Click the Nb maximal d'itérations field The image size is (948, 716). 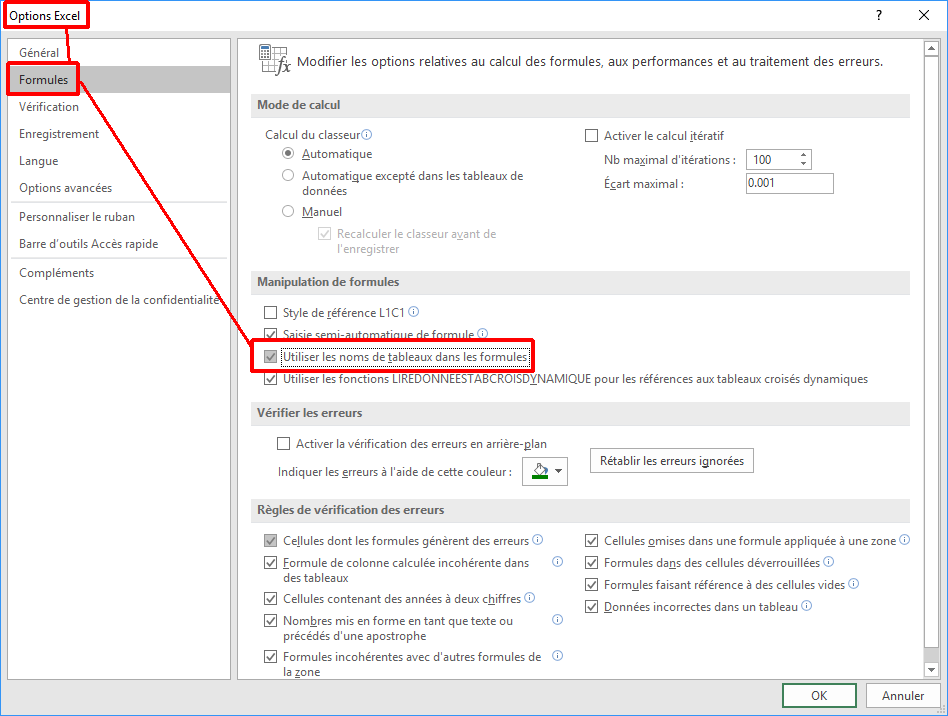772,160
